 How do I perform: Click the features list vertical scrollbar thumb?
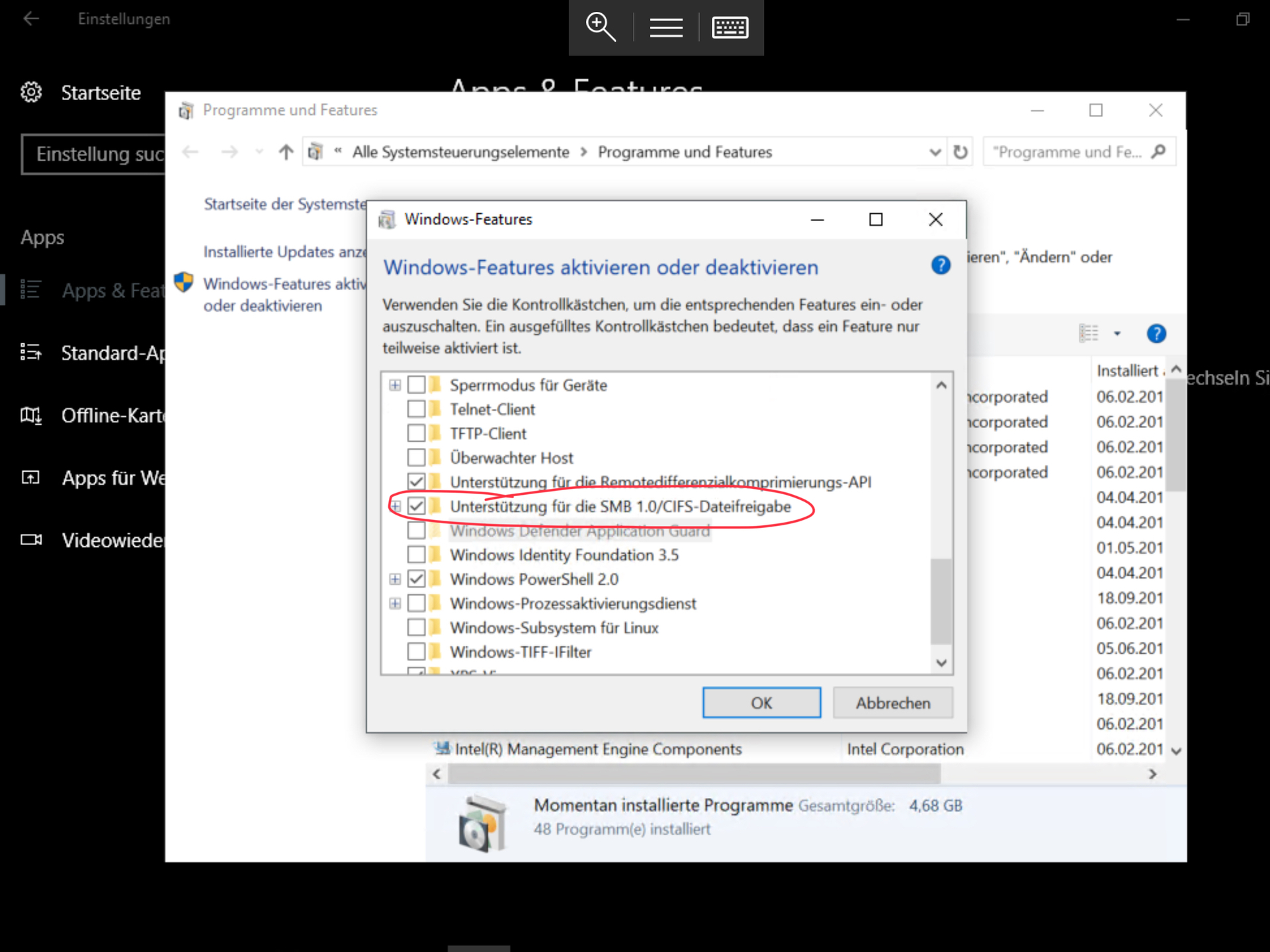tap(941, 601)
